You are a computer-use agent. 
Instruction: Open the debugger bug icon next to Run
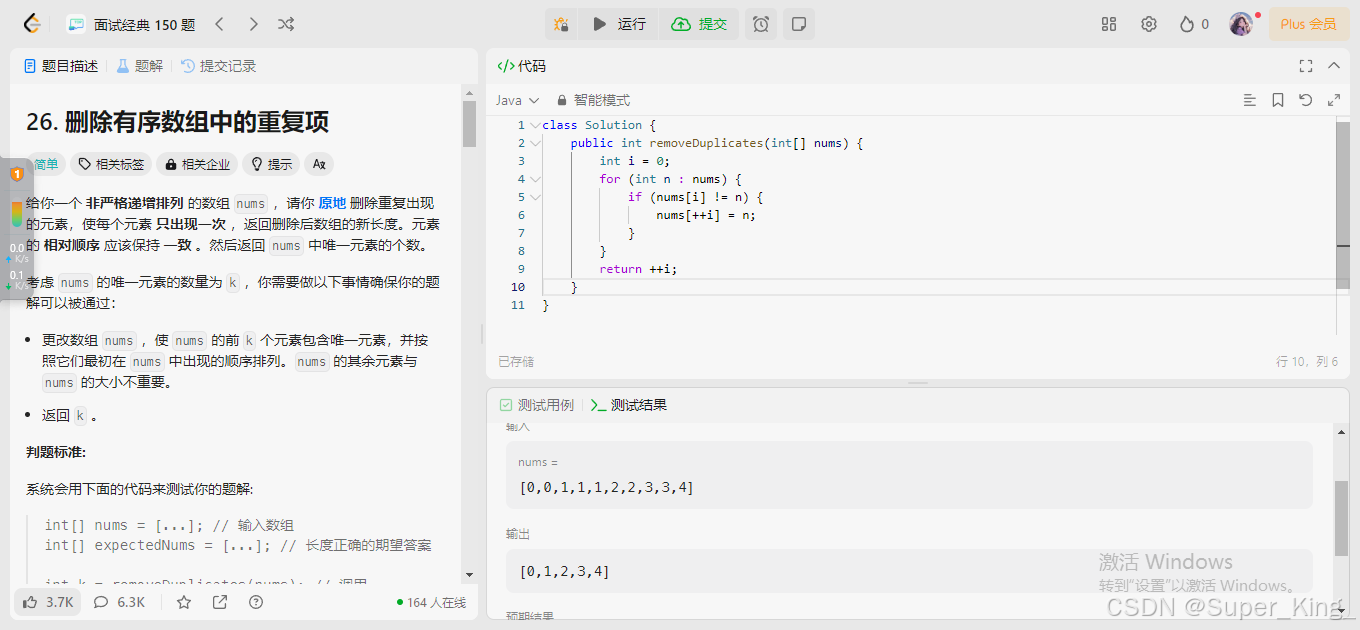coord(561,25)
